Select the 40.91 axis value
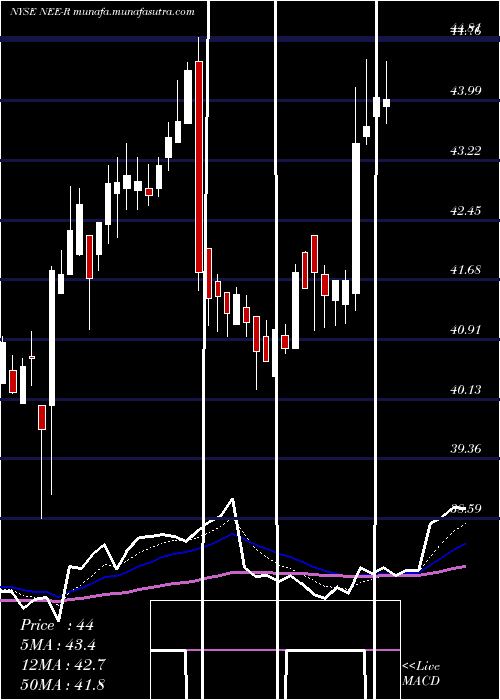The height and width of the screenshot is (700, 500). [466, 330]
